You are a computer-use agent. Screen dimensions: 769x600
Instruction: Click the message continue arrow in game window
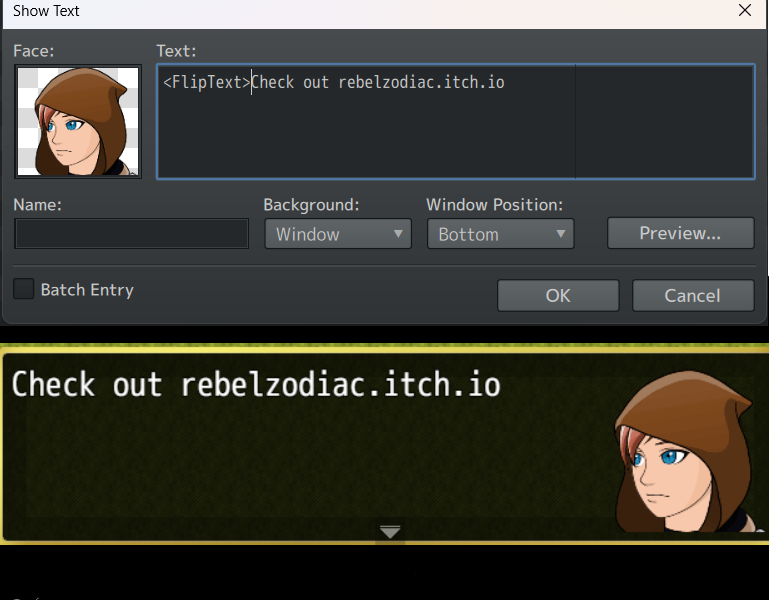click(x=390, y=532)
